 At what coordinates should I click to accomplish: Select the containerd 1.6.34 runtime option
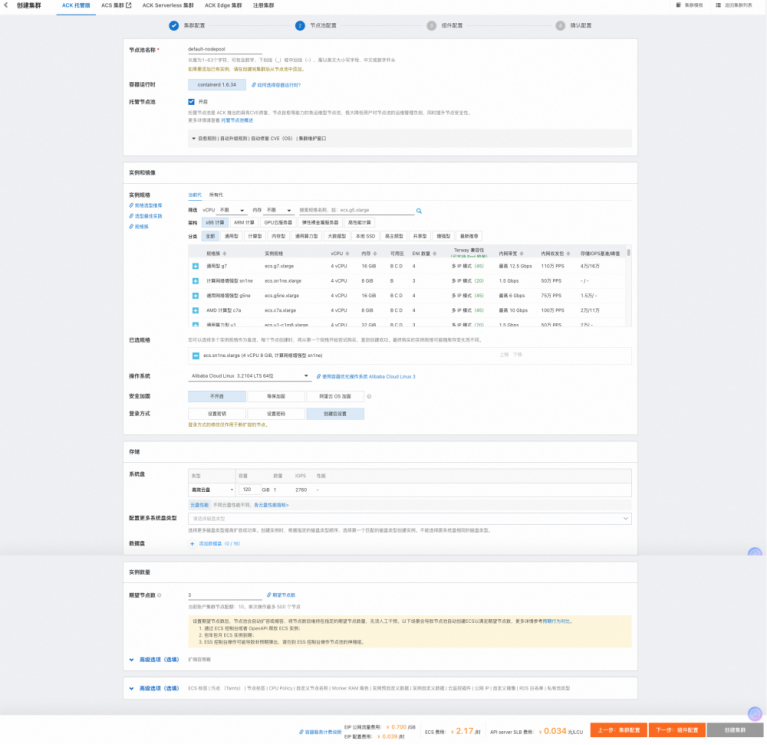[217, 85]
